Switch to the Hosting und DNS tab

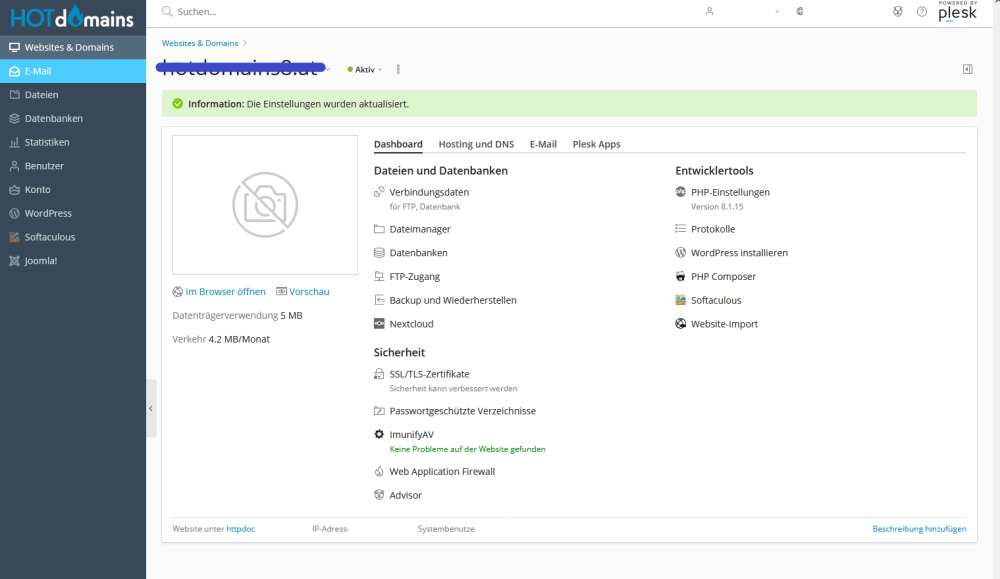[476, 144]
